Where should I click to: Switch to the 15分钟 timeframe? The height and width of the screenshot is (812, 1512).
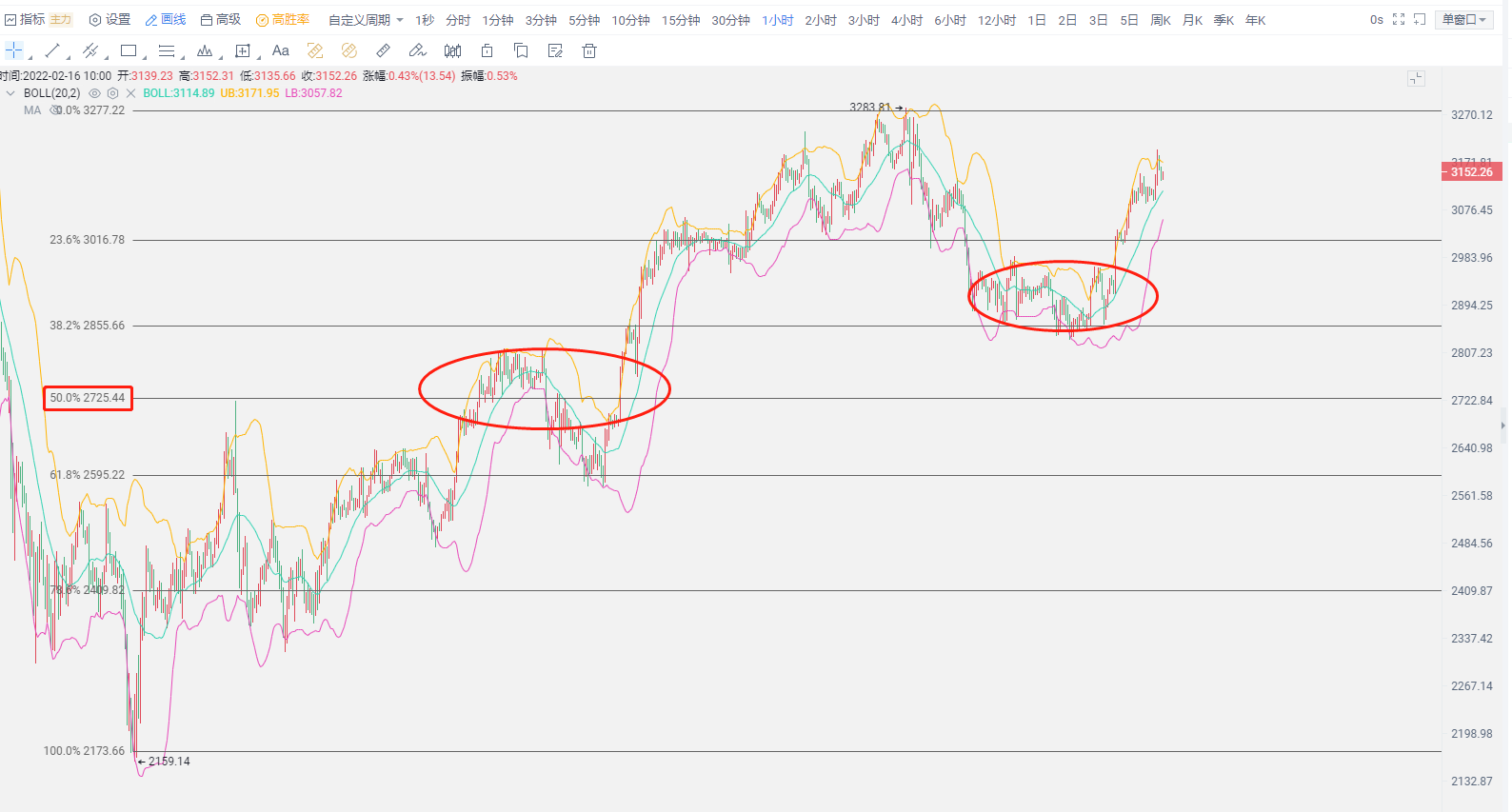tap(681, 20)
